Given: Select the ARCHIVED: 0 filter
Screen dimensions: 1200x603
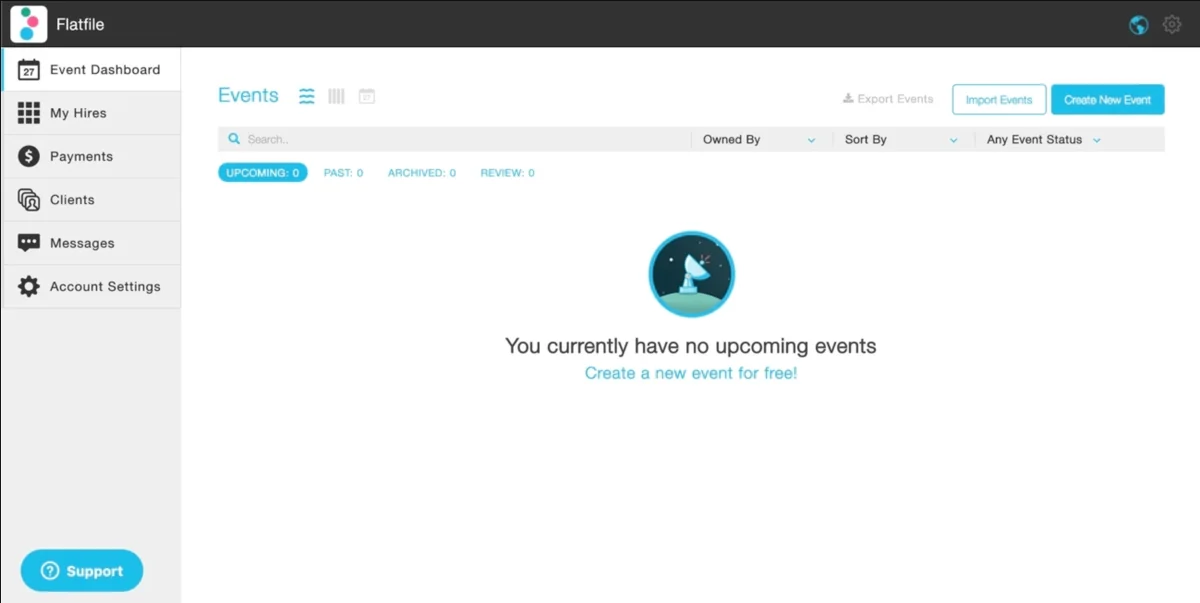Looking at the screenshot, I should (x=421, y=172).
